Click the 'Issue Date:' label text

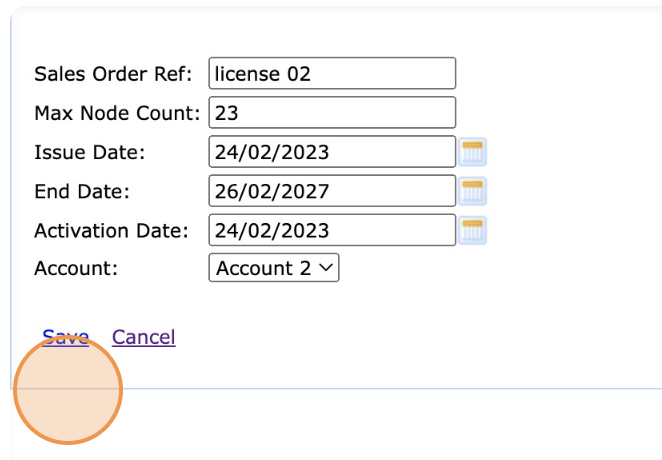[90, 152]
